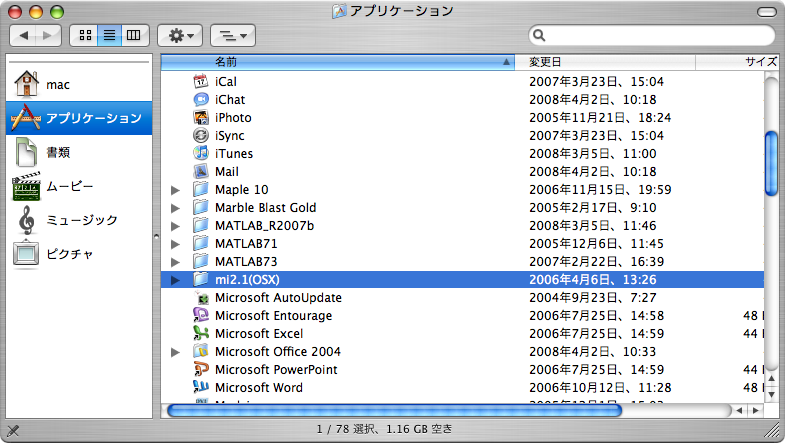Select the MATLAB71 row name

point(246,244)
